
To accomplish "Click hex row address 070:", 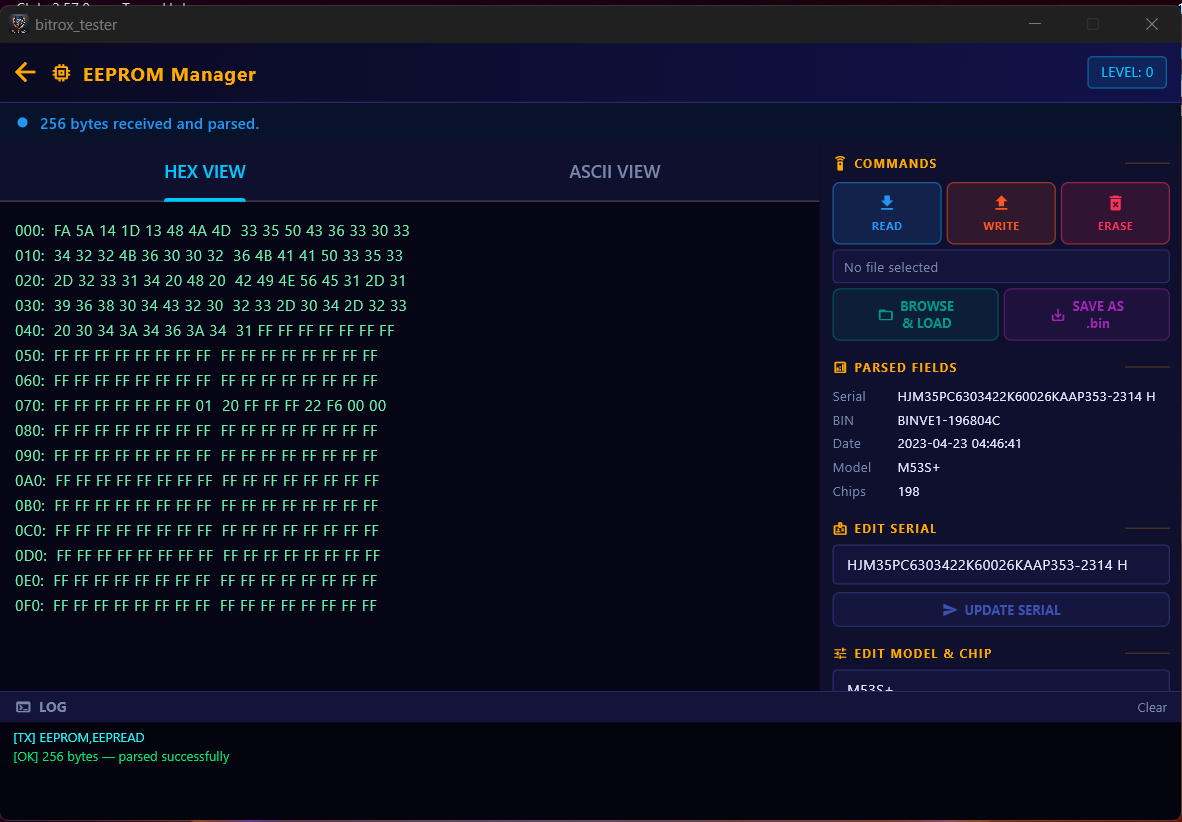I will (29, 406).
